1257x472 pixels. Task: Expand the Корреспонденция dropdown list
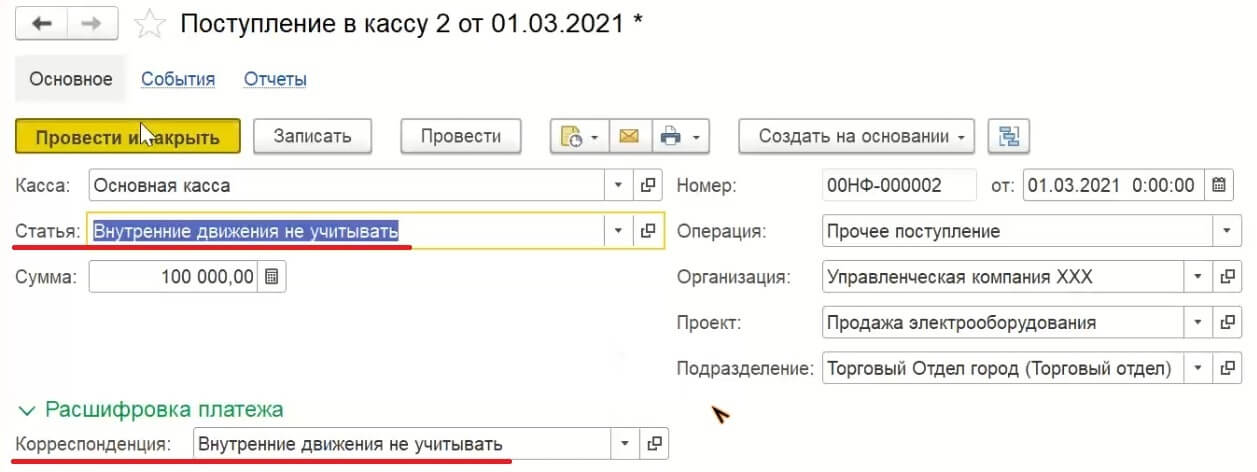pyautogui.click(x=624, y=443)
